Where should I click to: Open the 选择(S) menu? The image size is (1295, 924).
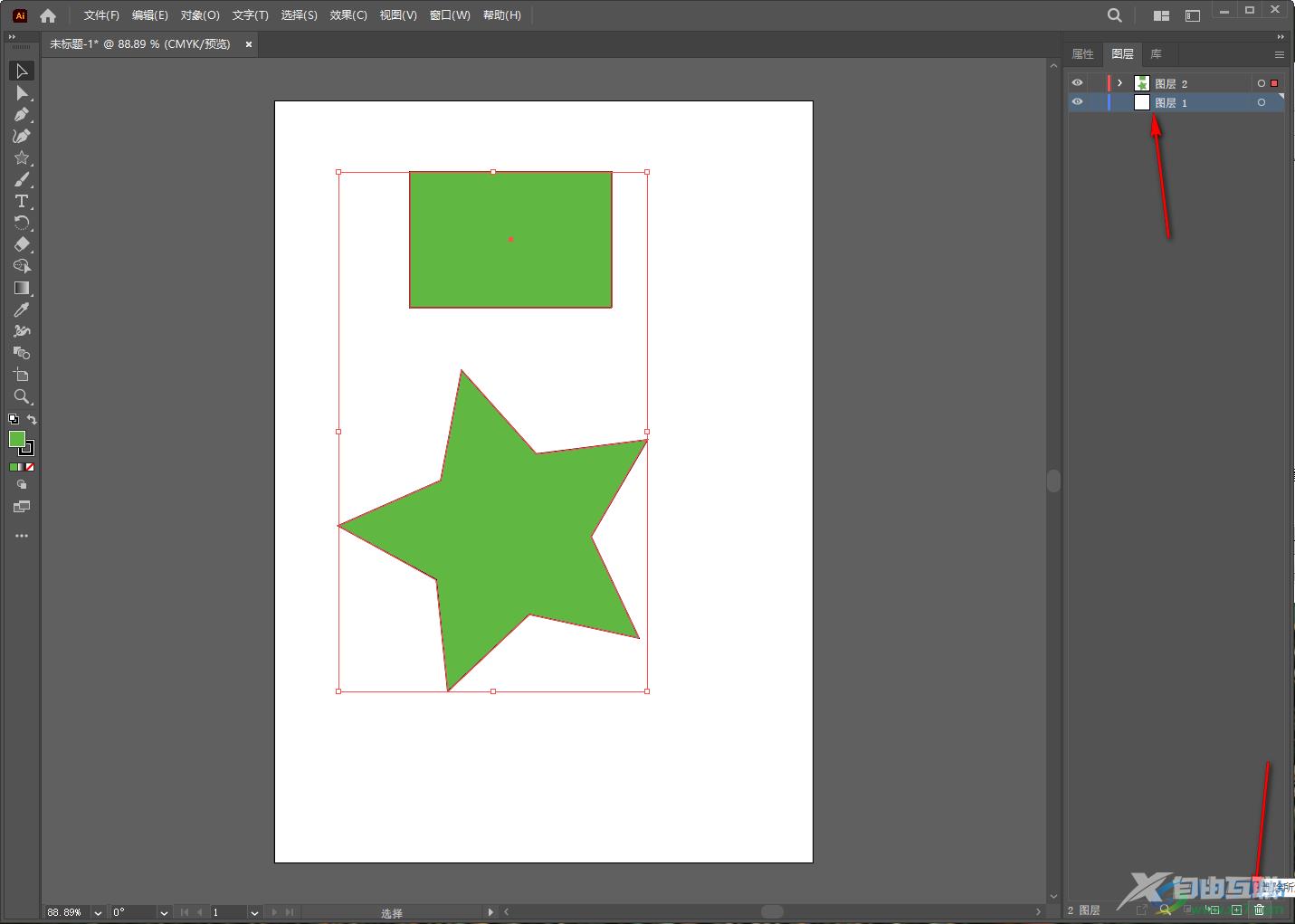tap(300, 15)
